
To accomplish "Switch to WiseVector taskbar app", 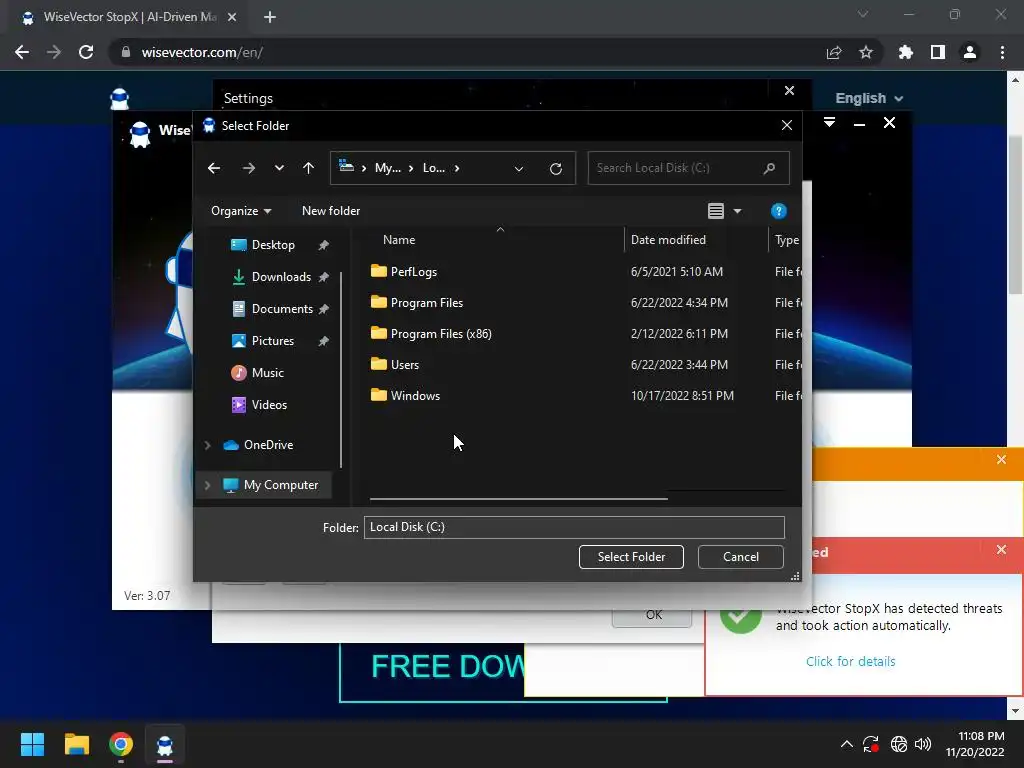I will click(x=165, y=744).
